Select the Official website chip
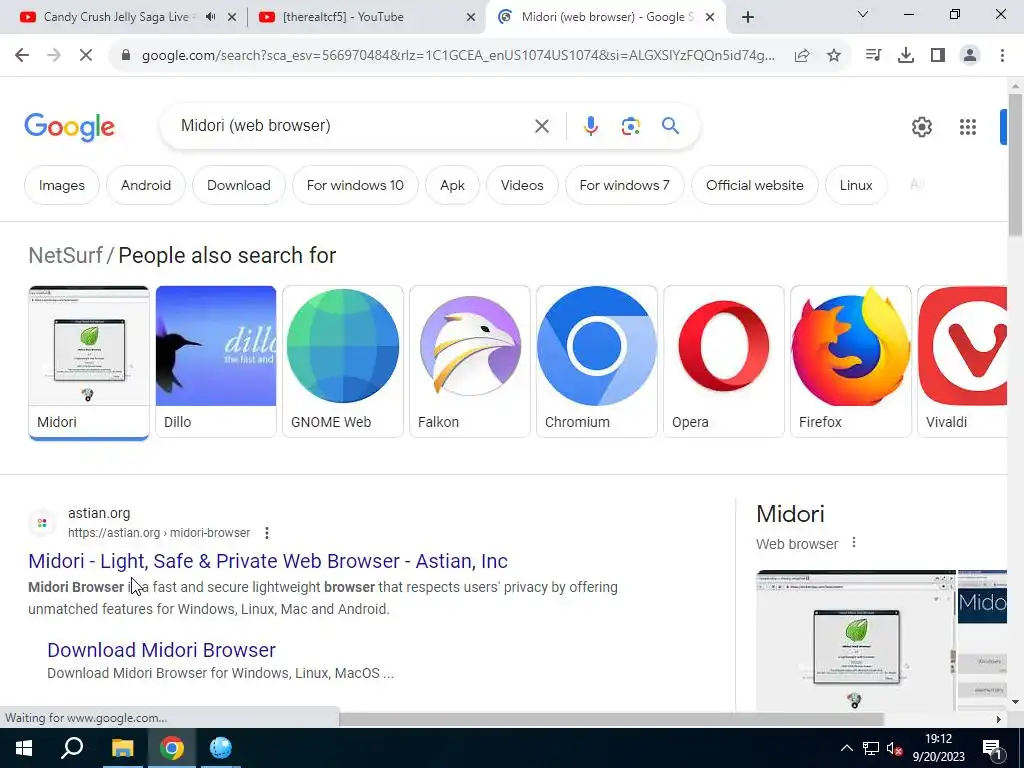The width and height of the screenshot is (1024, 768). pyautogui.click(x=754, y=185)
